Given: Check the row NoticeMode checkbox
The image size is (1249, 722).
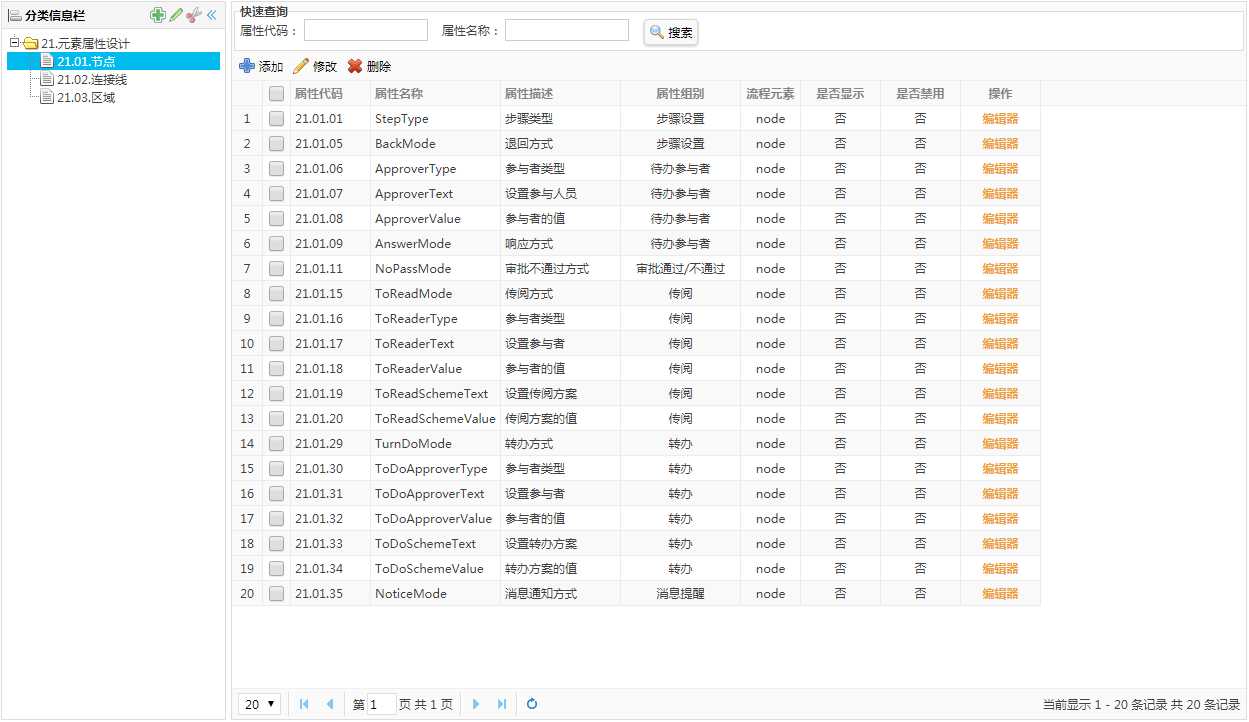Looking at the screenshot, I should pyautogui.click(x=277, y=594).
